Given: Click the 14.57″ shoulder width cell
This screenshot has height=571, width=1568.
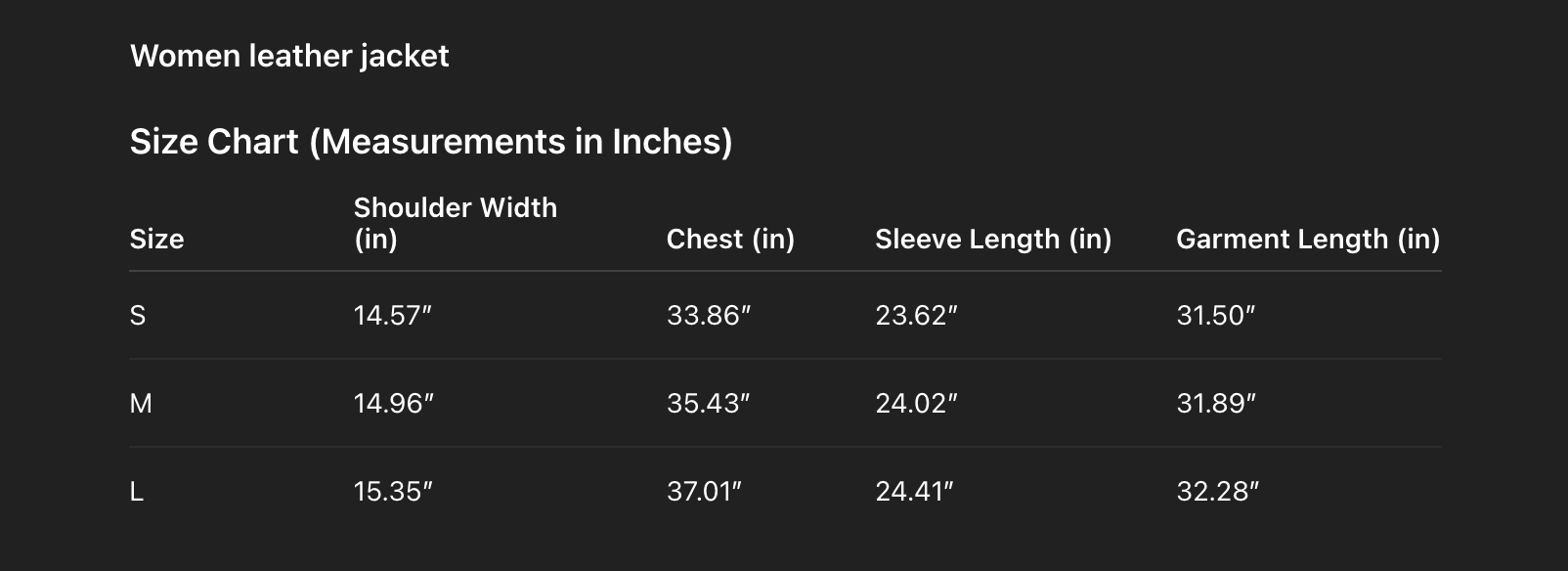Looking at the screenshot, I should pyautogui.click(x=393, y=316).
